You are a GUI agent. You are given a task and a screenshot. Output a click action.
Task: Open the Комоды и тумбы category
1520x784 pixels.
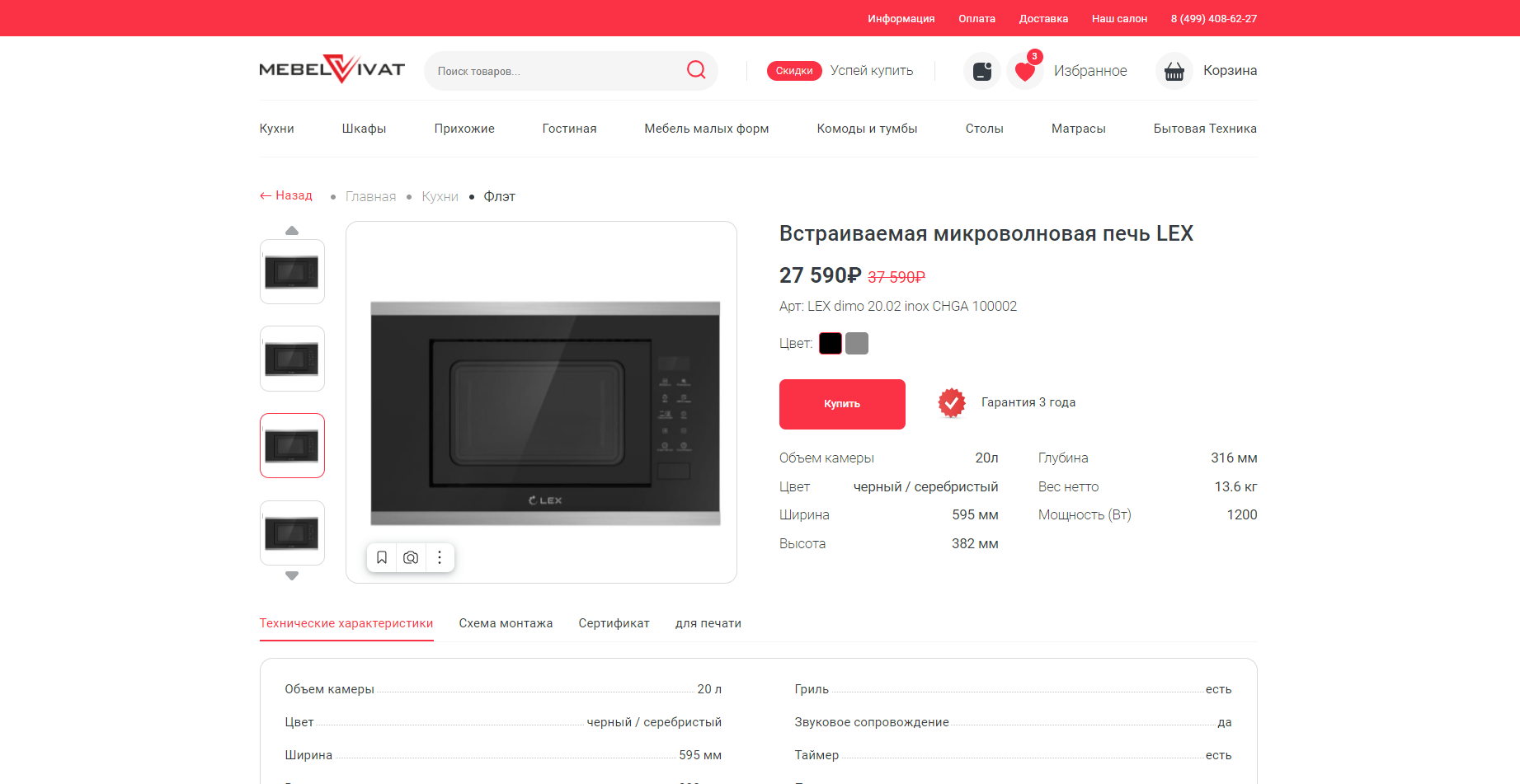867,129
